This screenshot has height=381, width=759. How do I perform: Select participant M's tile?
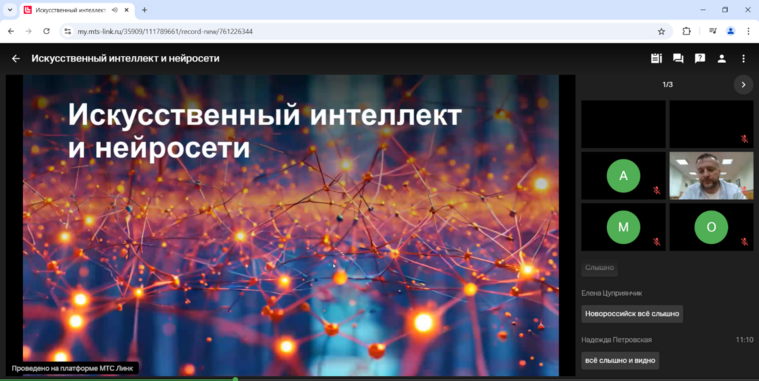[623, 227]
